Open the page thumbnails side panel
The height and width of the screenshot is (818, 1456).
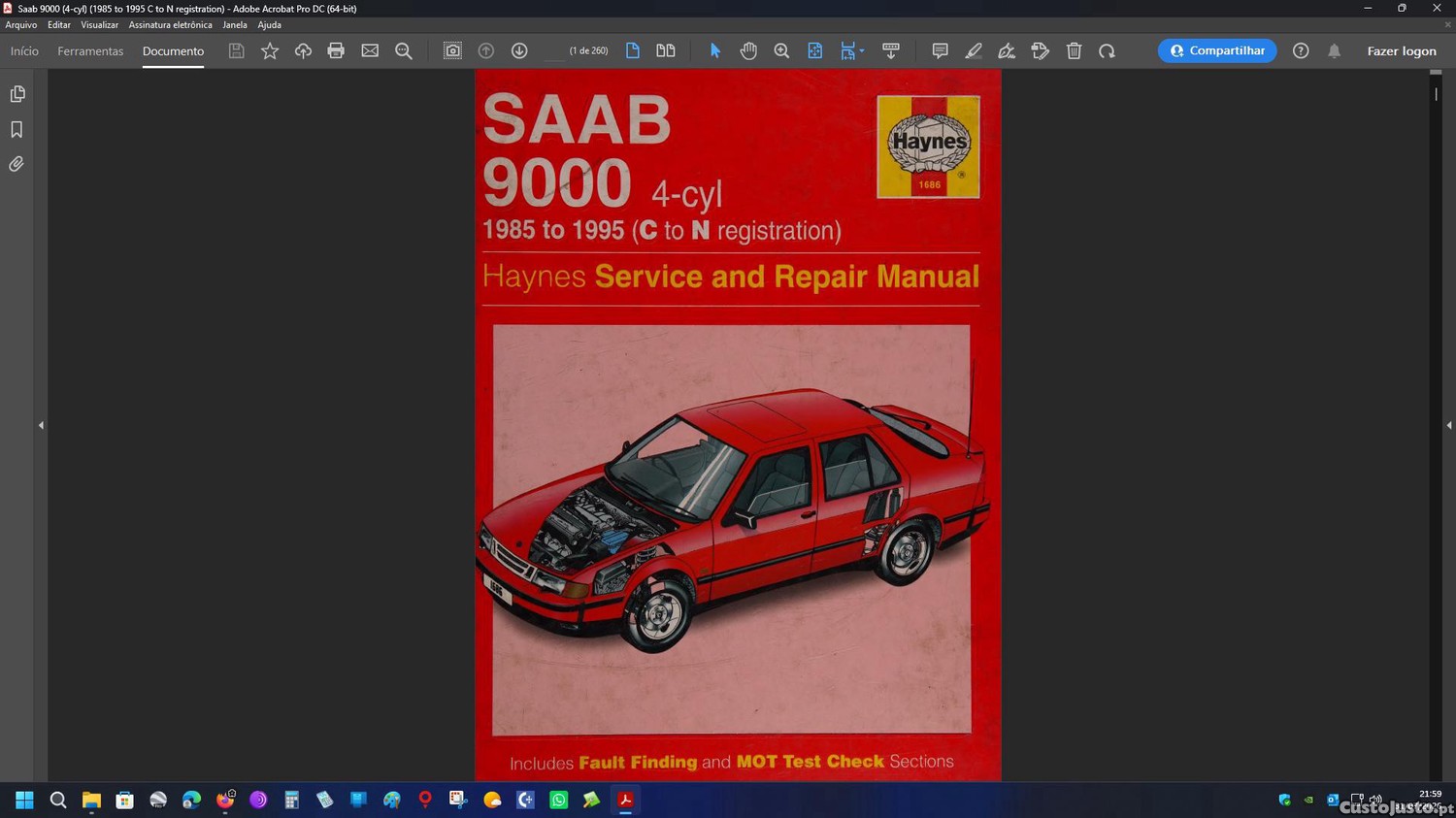pos(17,94)
